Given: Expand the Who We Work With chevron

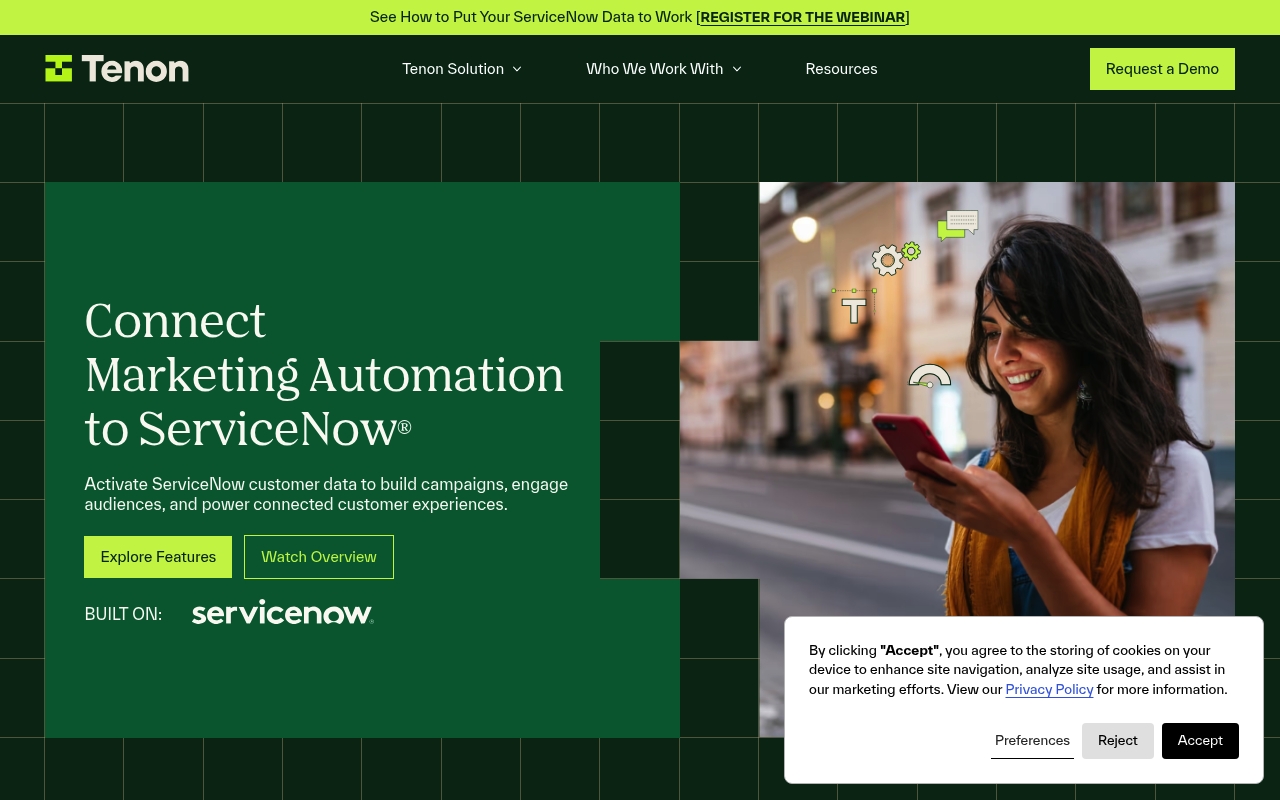Looking at the screenshot, I should (737, 69).
